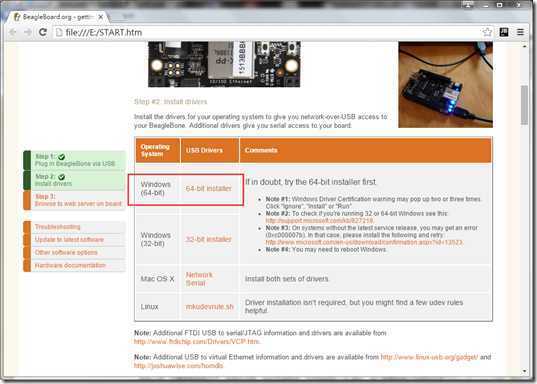Open the Mac OS X Serial driver link

pos(196,283)
